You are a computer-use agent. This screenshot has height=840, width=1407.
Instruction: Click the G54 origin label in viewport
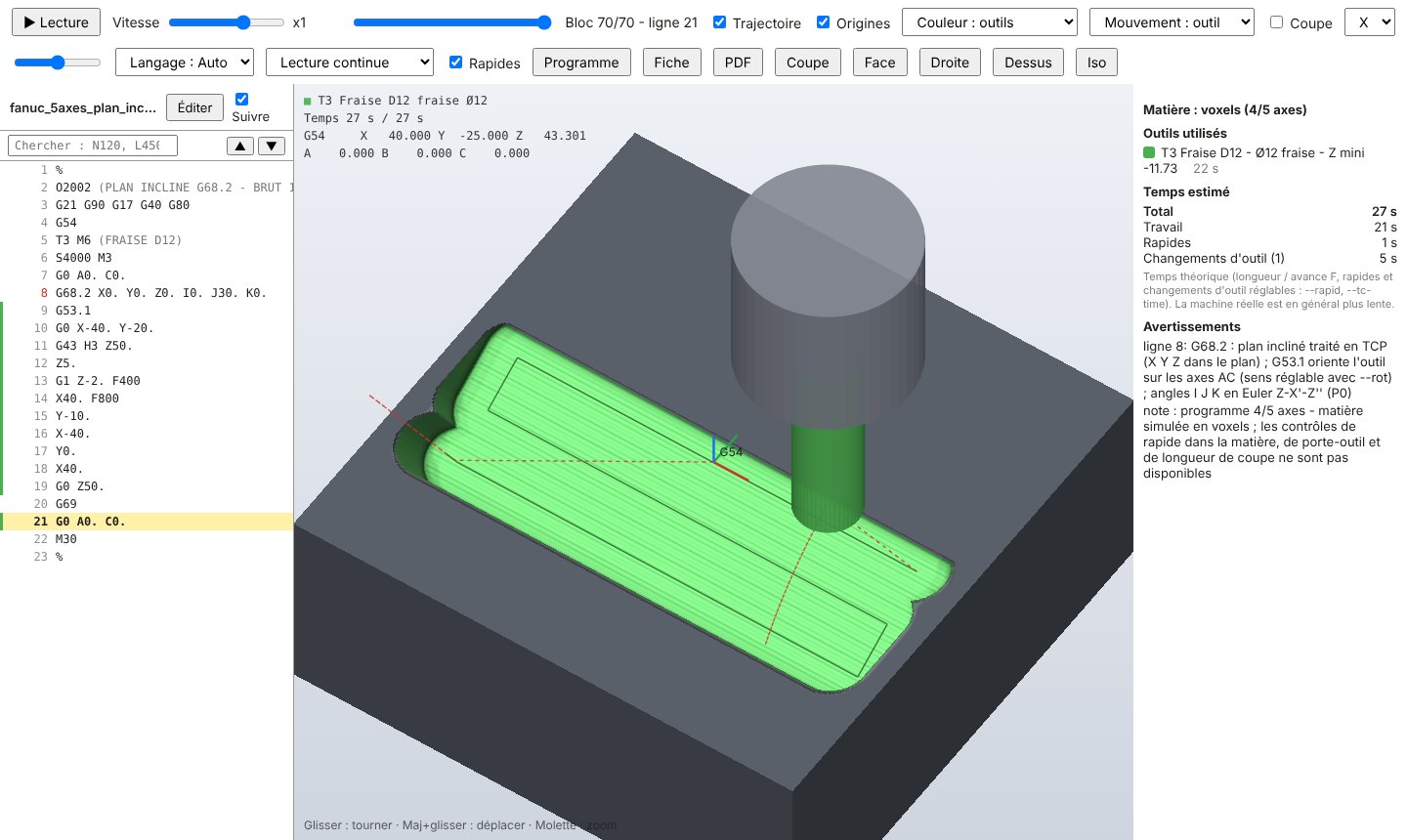[x=731, y=452]
